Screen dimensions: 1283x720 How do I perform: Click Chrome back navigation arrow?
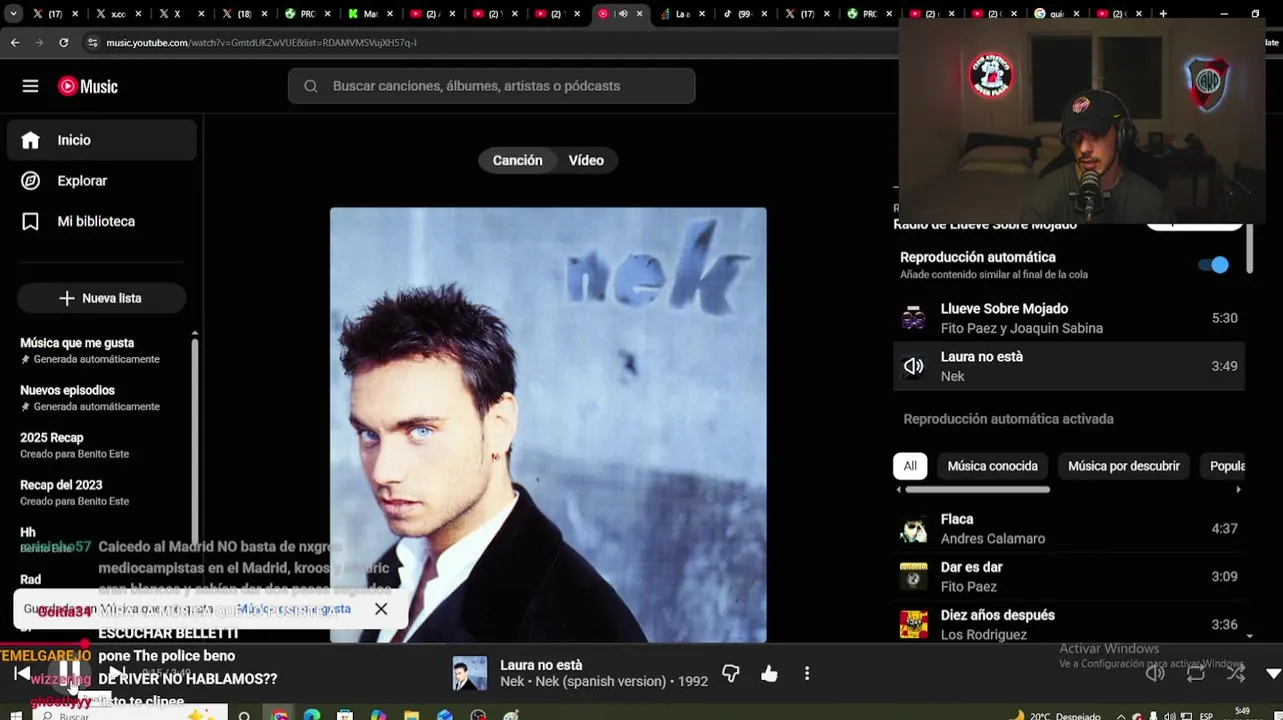(14, 43)
